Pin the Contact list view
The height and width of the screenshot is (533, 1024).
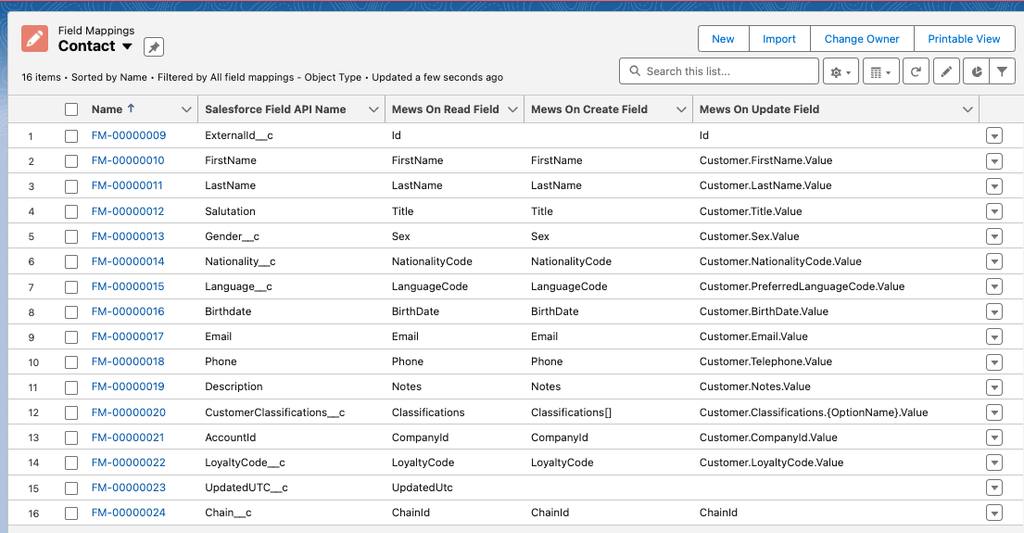153,47
